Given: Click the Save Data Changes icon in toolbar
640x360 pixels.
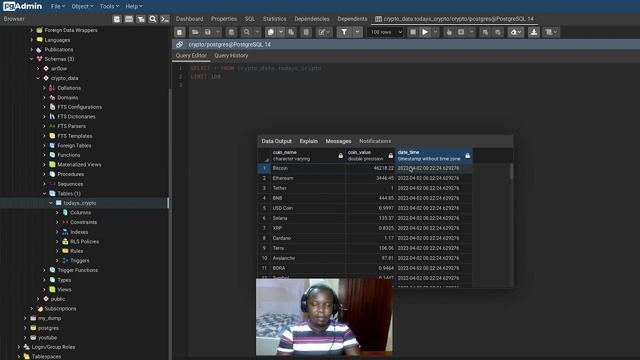Looking at the screenshot, I should (231, 32).
